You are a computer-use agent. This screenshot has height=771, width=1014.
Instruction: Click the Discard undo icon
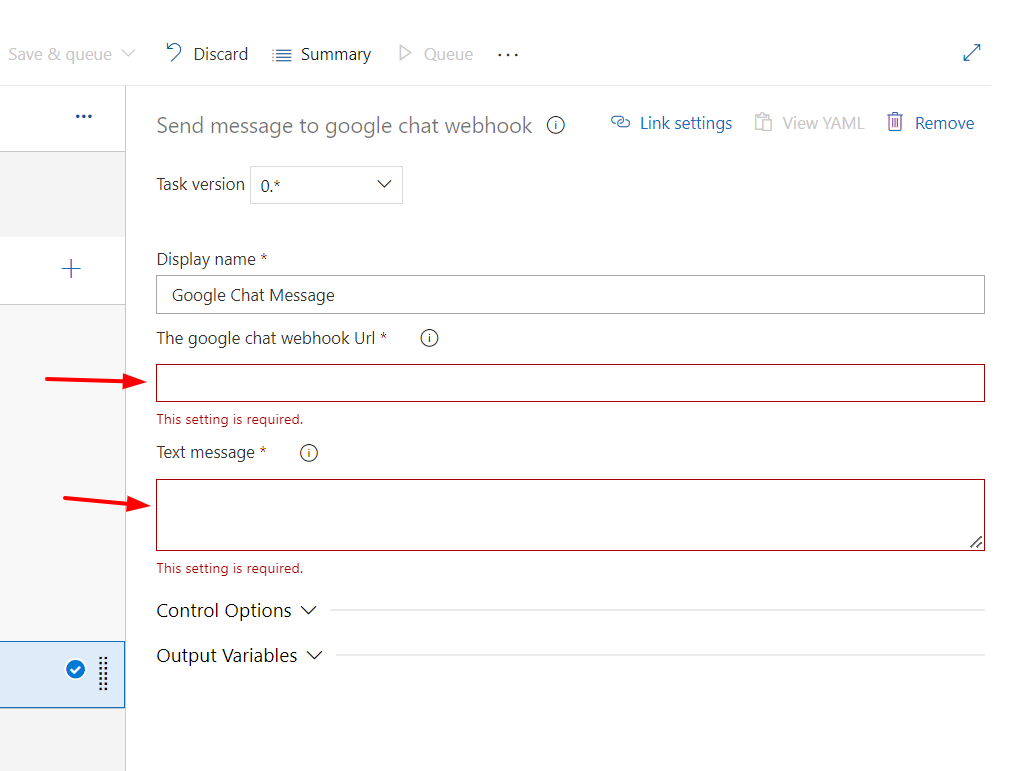(x=174, y=52)
